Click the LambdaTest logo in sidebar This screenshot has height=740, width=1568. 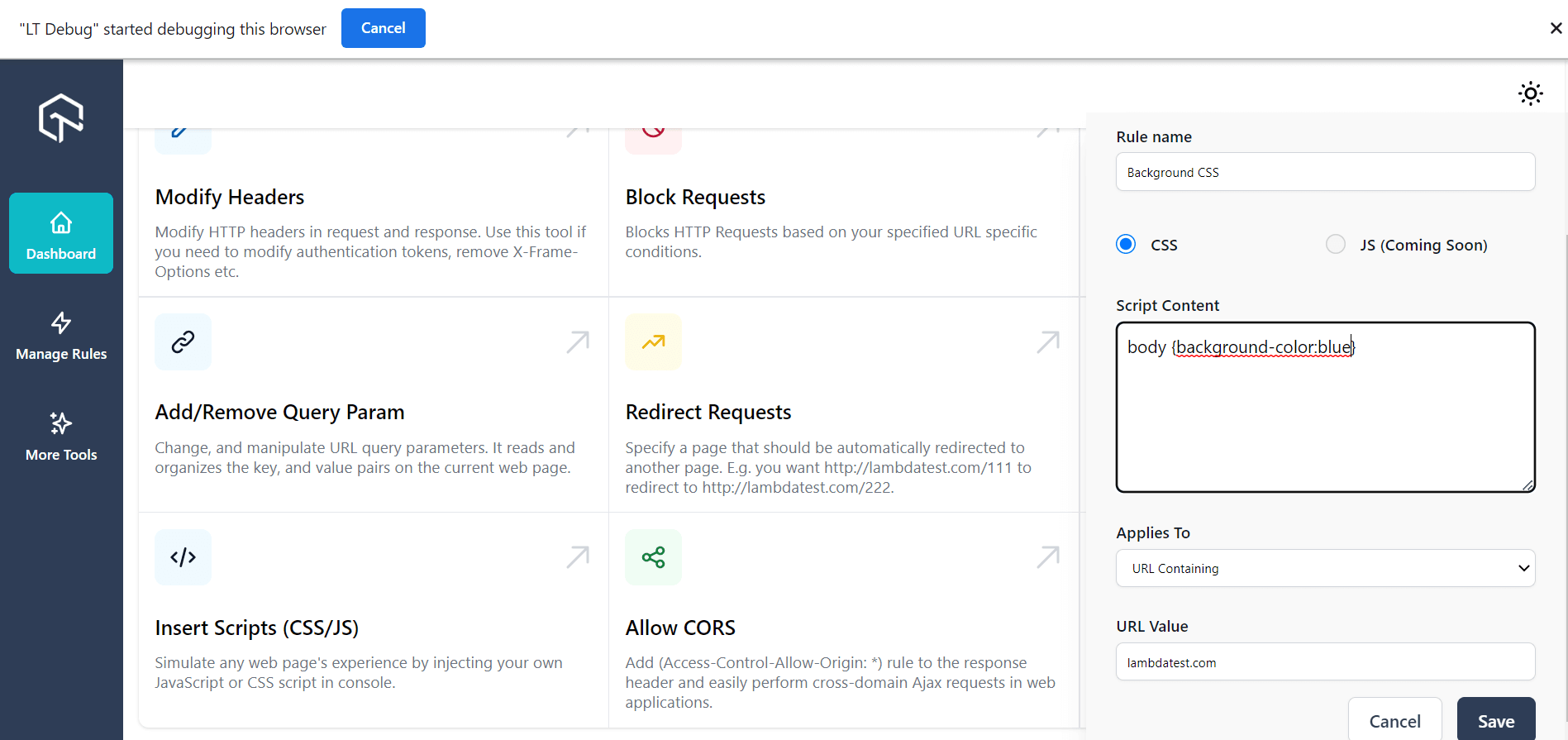pyautogui.click(x=61, y=118)
